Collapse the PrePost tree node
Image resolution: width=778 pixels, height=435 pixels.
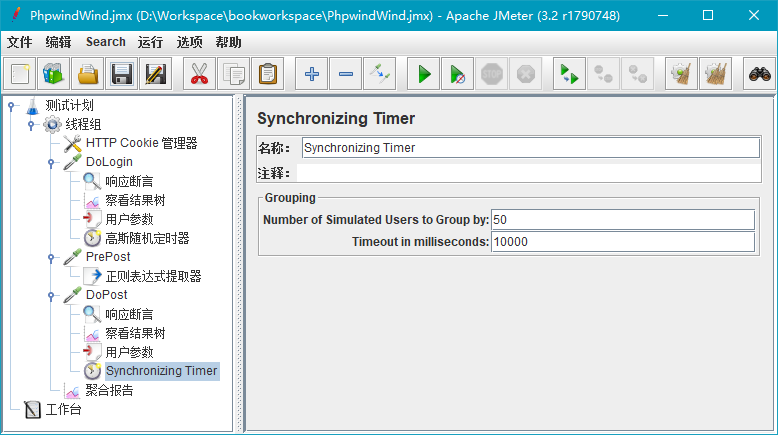pyautogui.click(x=51, y=257)
